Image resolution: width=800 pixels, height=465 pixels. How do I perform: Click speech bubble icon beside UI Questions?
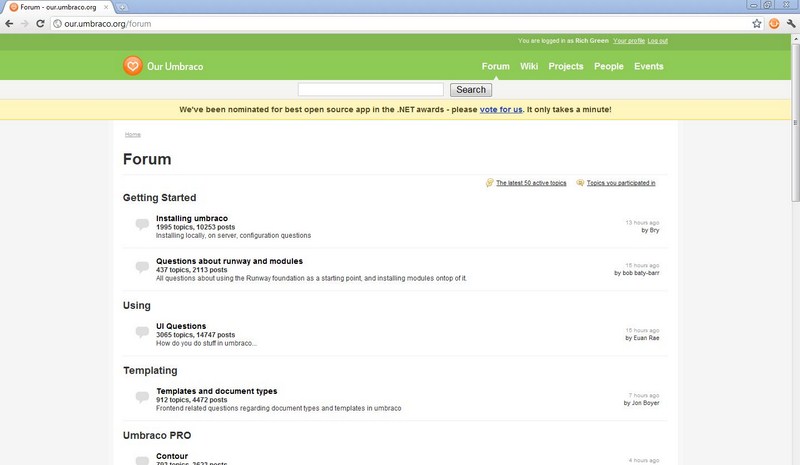[x=142, y=331]
